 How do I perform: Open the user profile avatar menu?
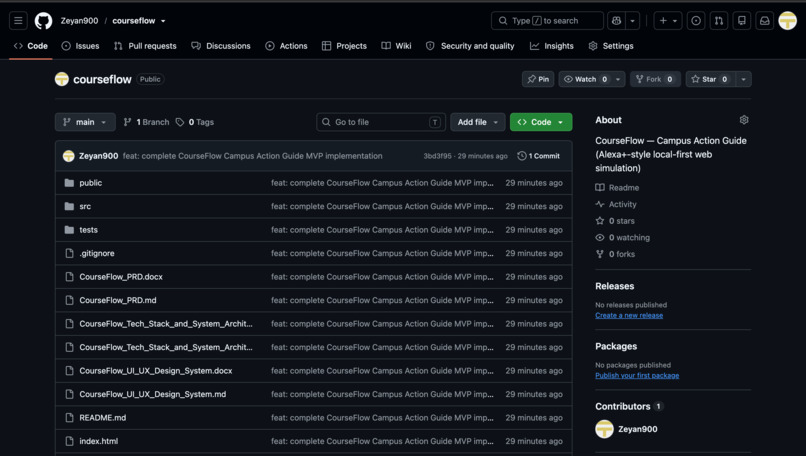787,21
